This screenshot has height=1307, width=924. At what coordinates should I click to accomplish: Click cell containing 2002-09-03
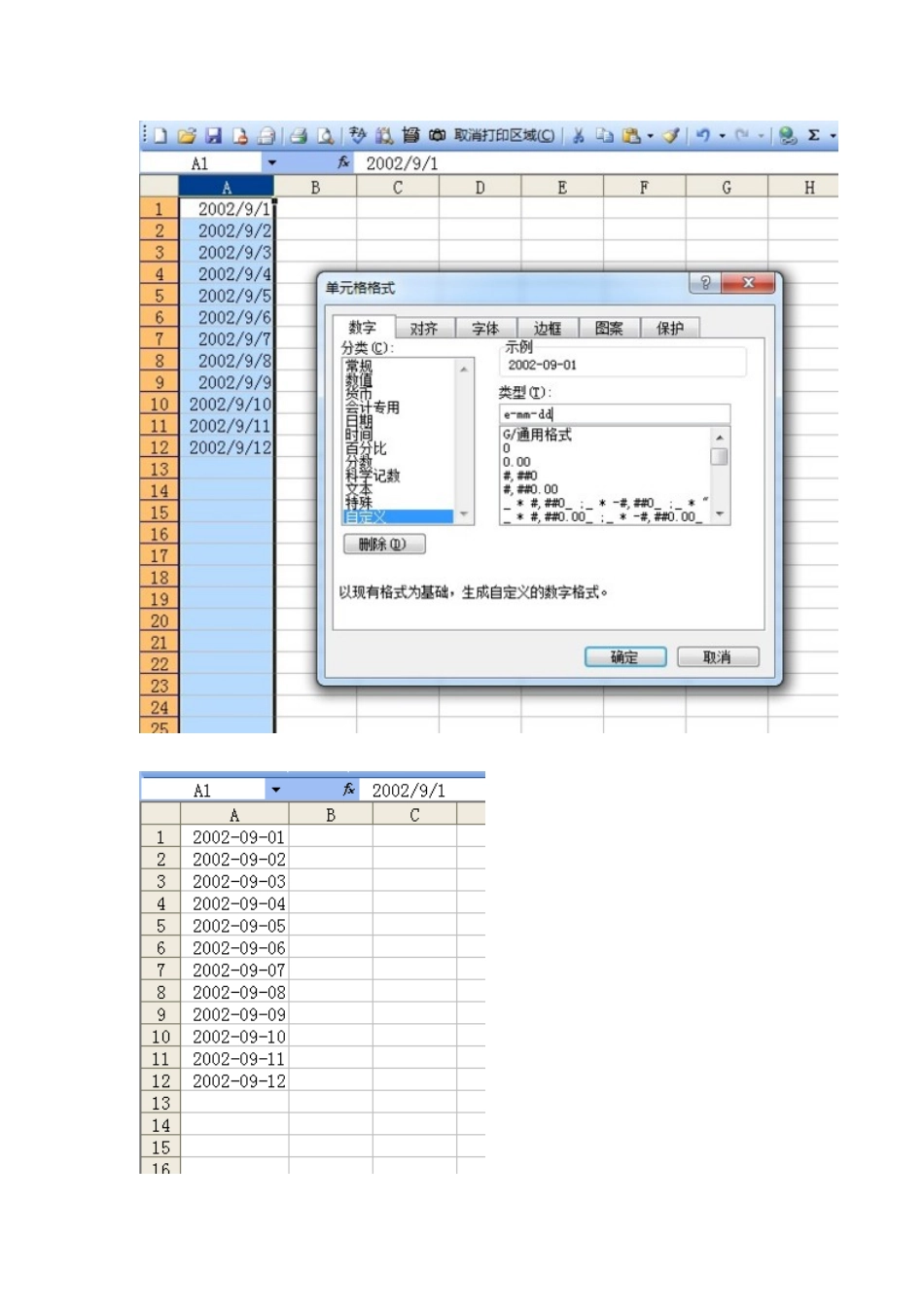[234, 881]
